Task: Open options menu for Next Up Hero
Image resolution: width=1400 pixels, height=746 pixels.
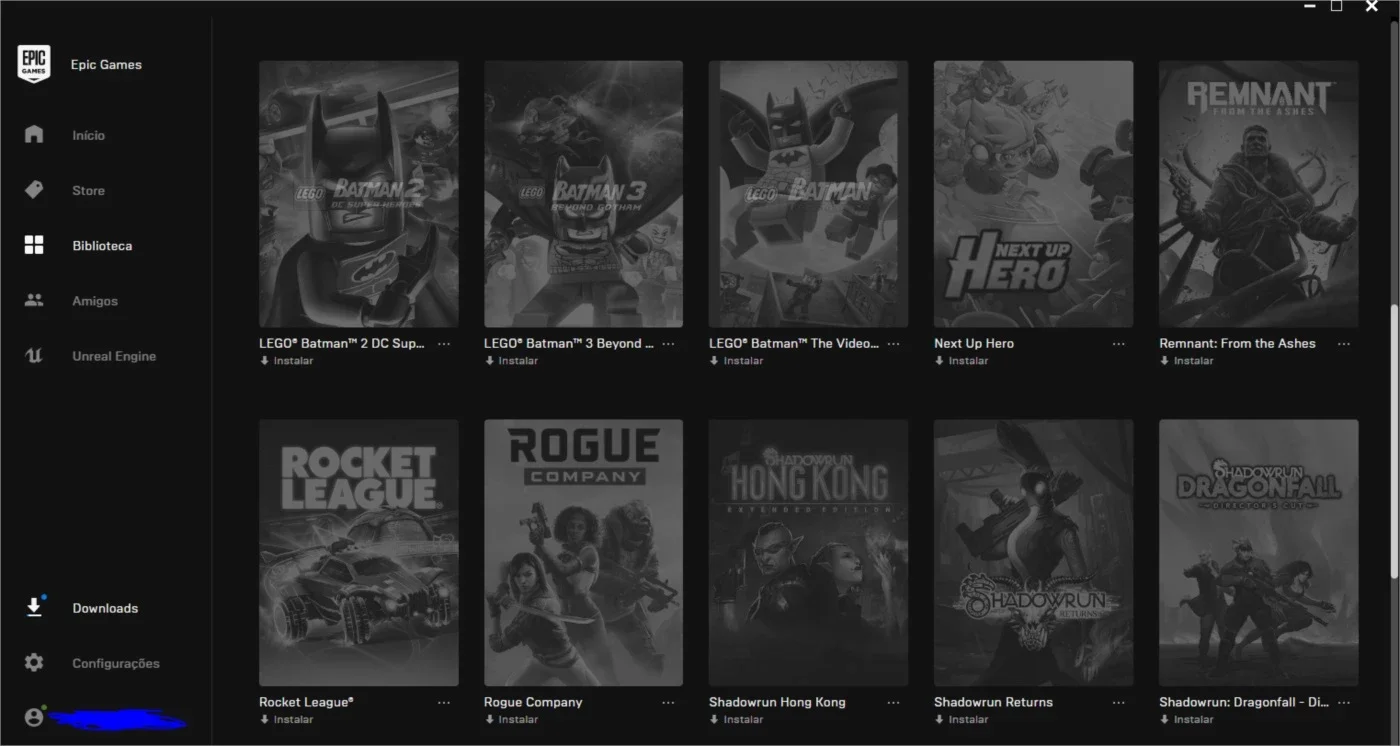Action: pos(1119,344)
